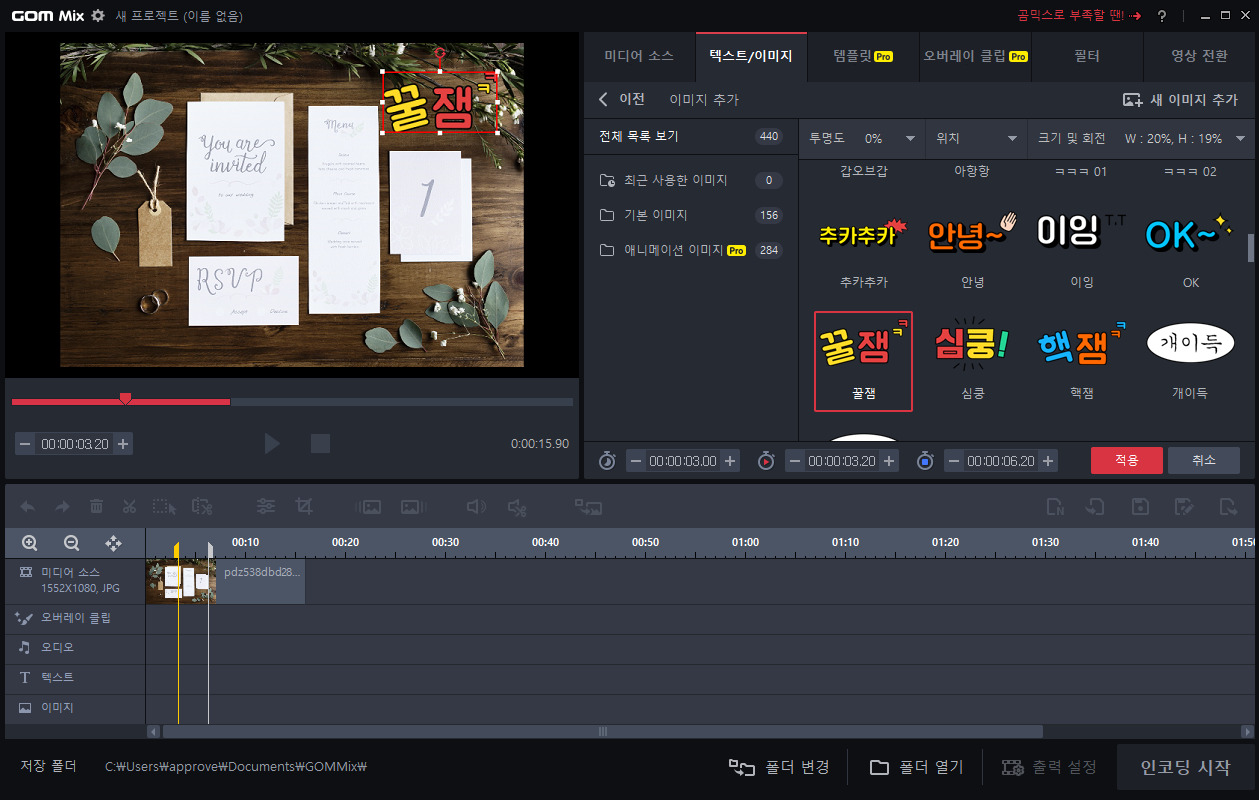This screenshot has height=800, width=1259.
Task: Open the 위치 position dropdown
Action: [975, 138]
